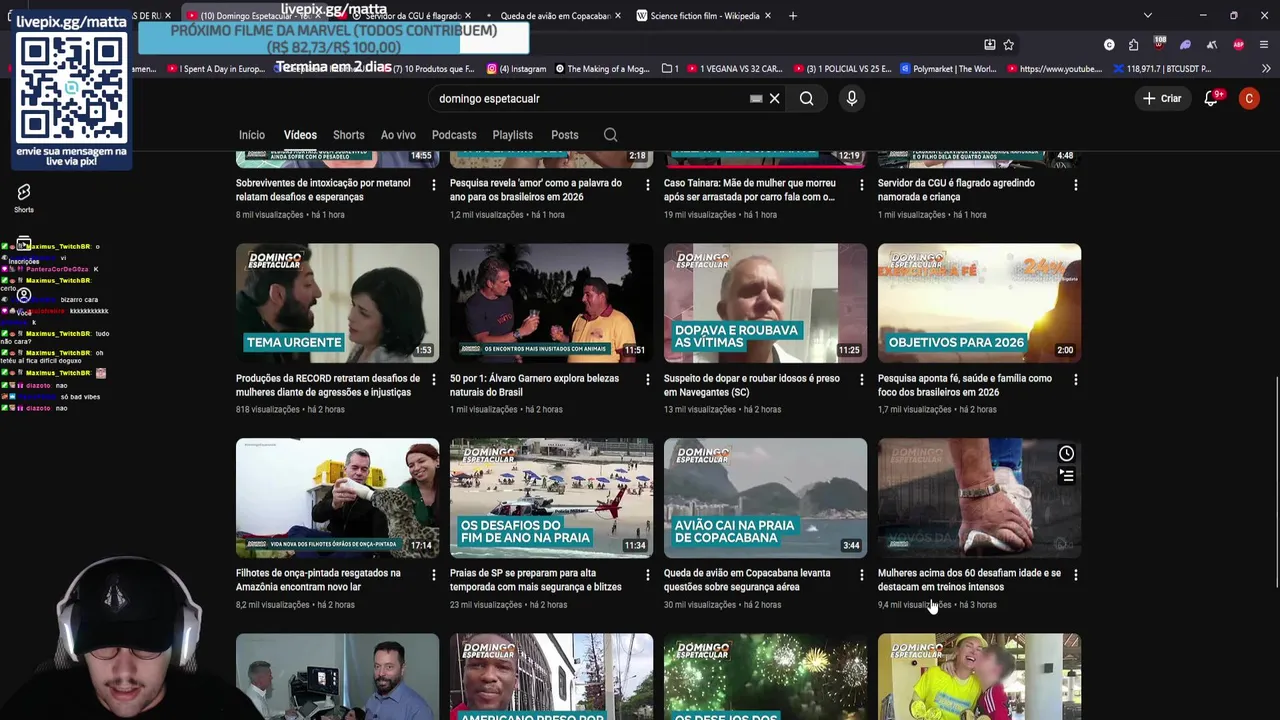
Task: Play the TEMA URGENTE thumbnail video
Action: 337,303
